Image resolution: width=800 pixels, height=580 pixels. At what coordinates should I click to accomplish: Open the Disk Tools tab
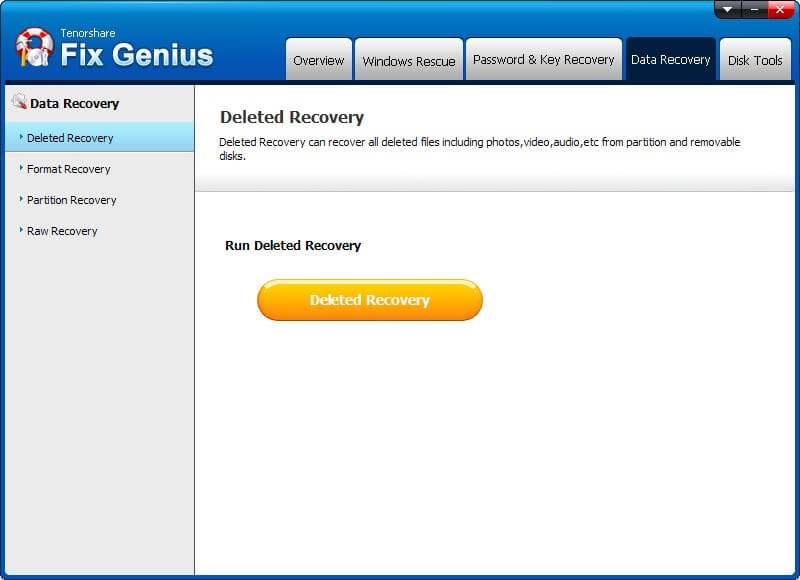click(x=755, y=59)
